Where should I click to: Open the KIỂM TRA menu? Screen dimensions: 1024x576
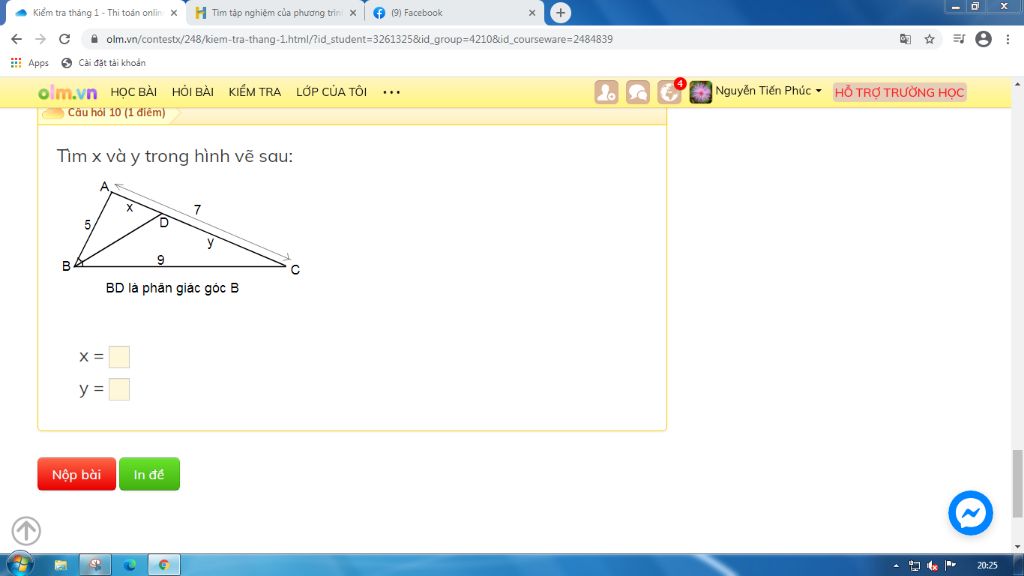coord(255,92)
